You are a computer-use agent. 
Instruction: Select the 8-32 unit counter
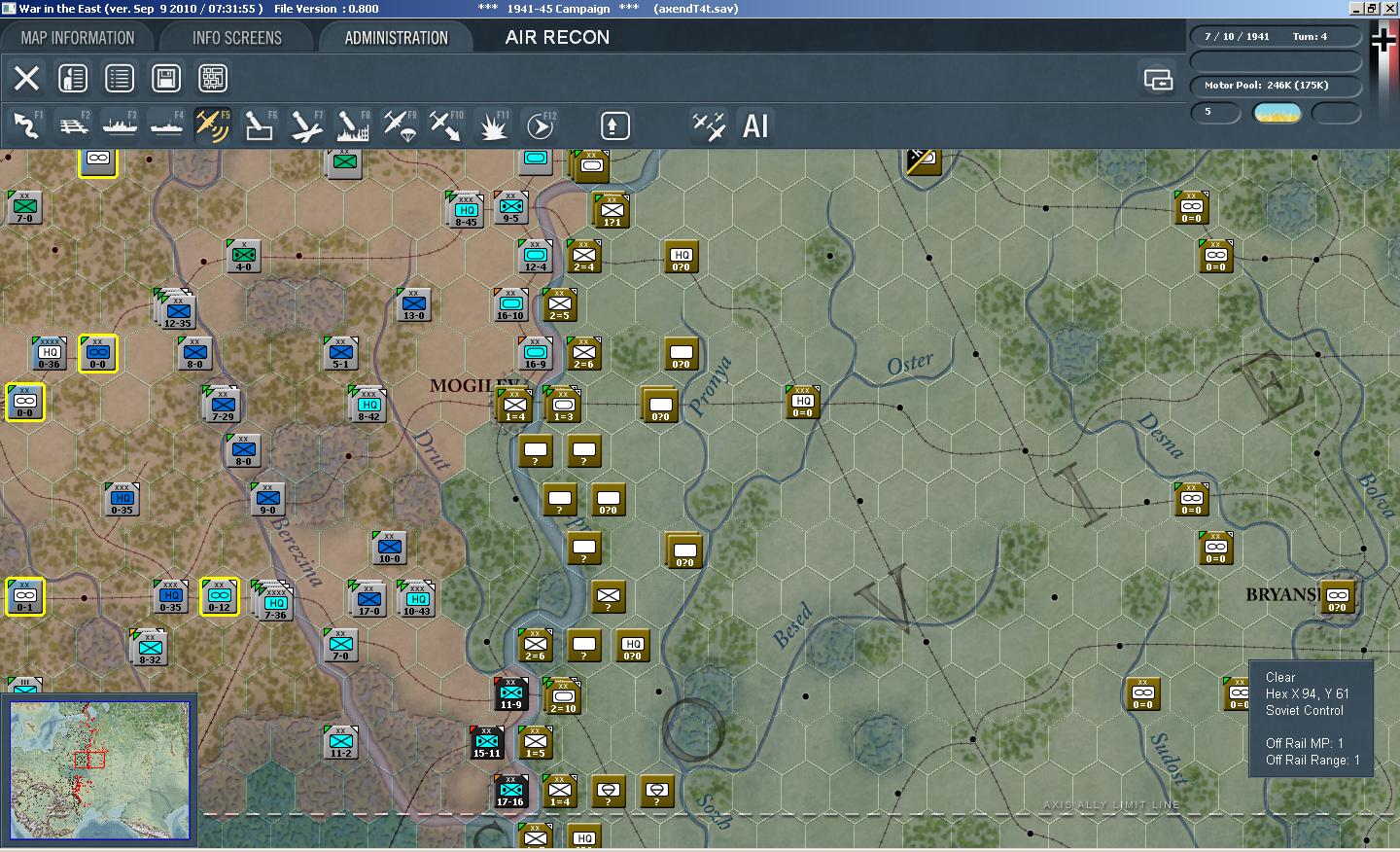point(150,648)
